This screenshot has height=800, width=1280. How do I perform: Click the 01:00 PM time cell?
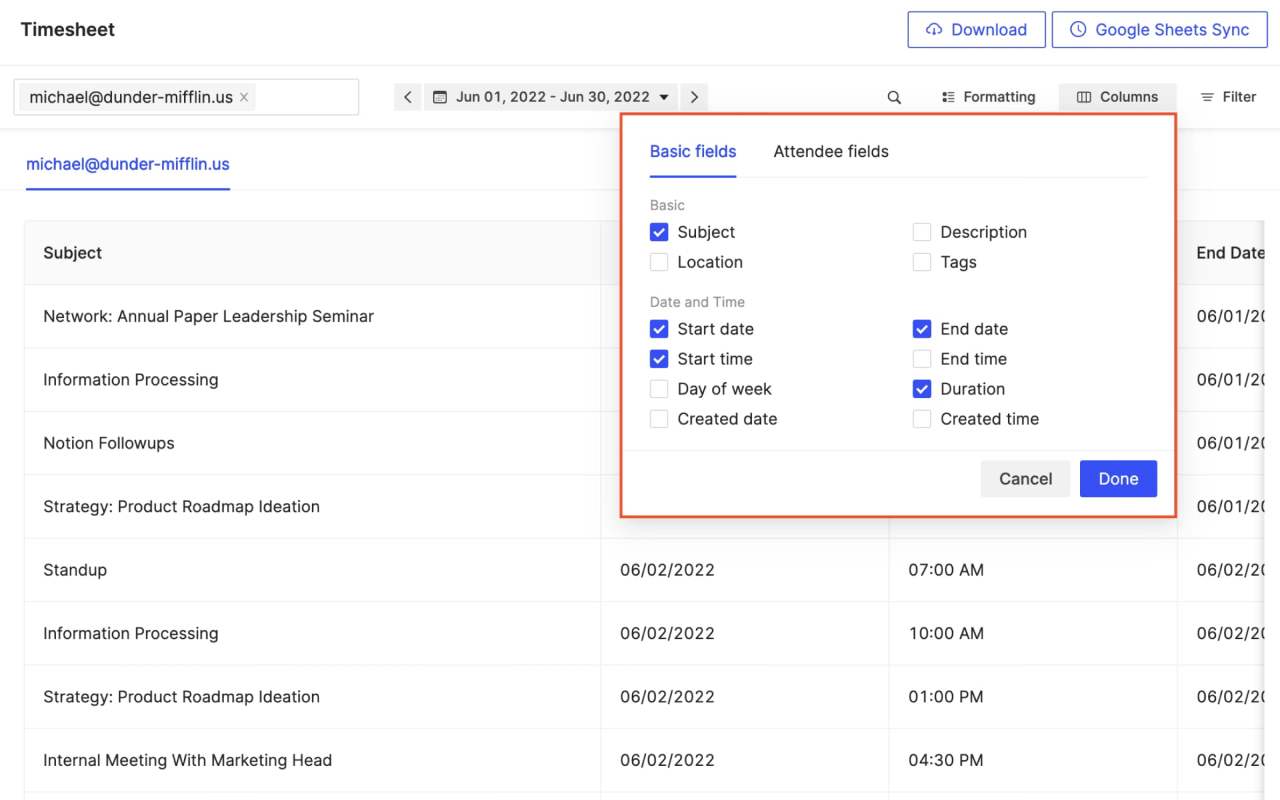(946, 697)
